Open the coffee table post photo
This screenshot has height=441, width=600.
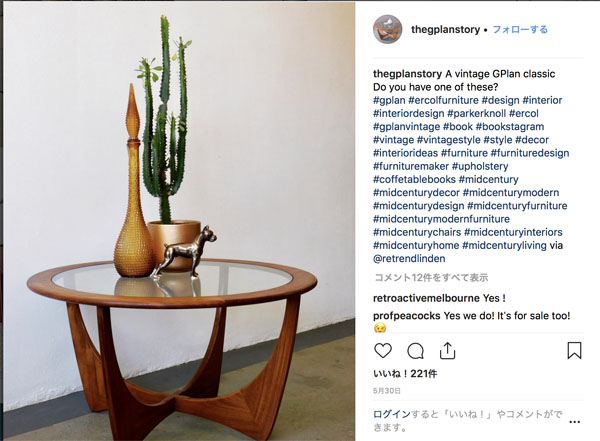179,221
